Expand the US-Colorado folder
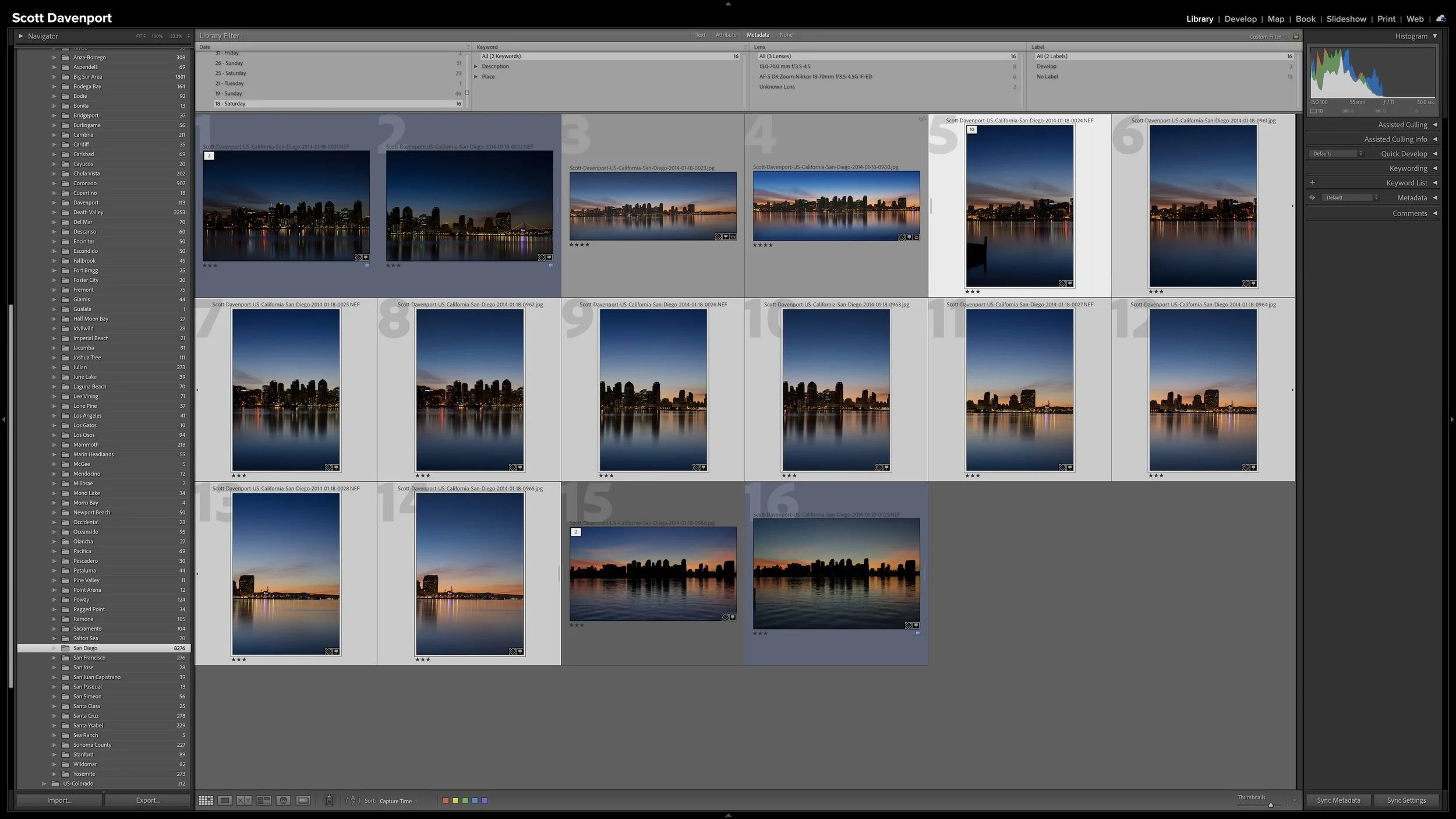Screen dimensions: 1456x819 coord(44,783)
